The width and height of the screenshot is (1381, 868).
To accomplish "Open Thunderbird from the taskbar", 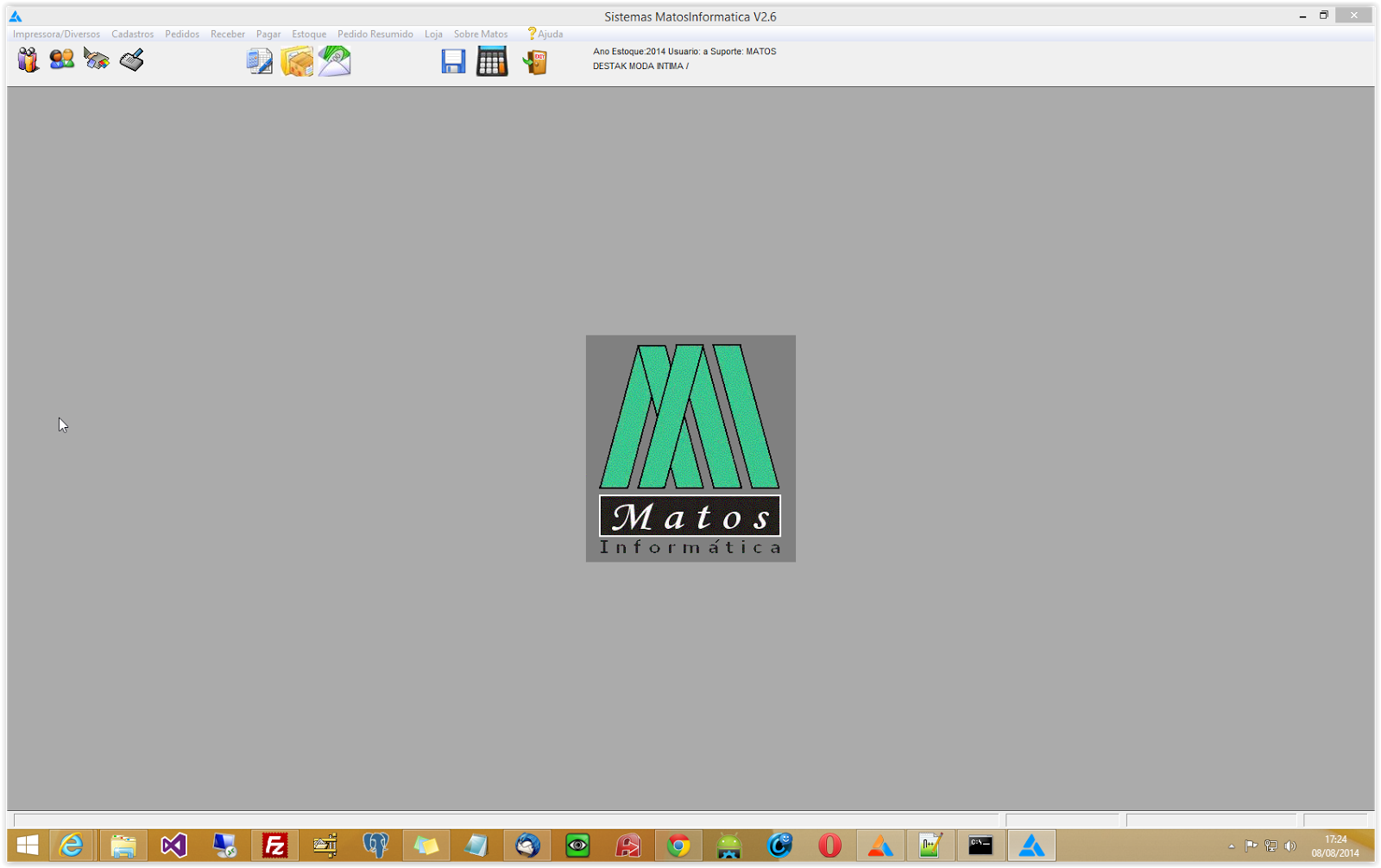I will [527, 846].
